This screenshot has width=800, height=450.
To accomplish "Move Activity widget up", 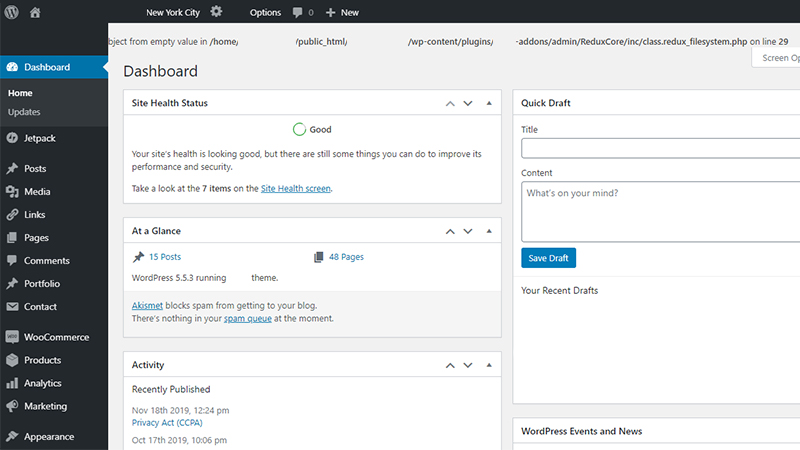I will point(450,365).
